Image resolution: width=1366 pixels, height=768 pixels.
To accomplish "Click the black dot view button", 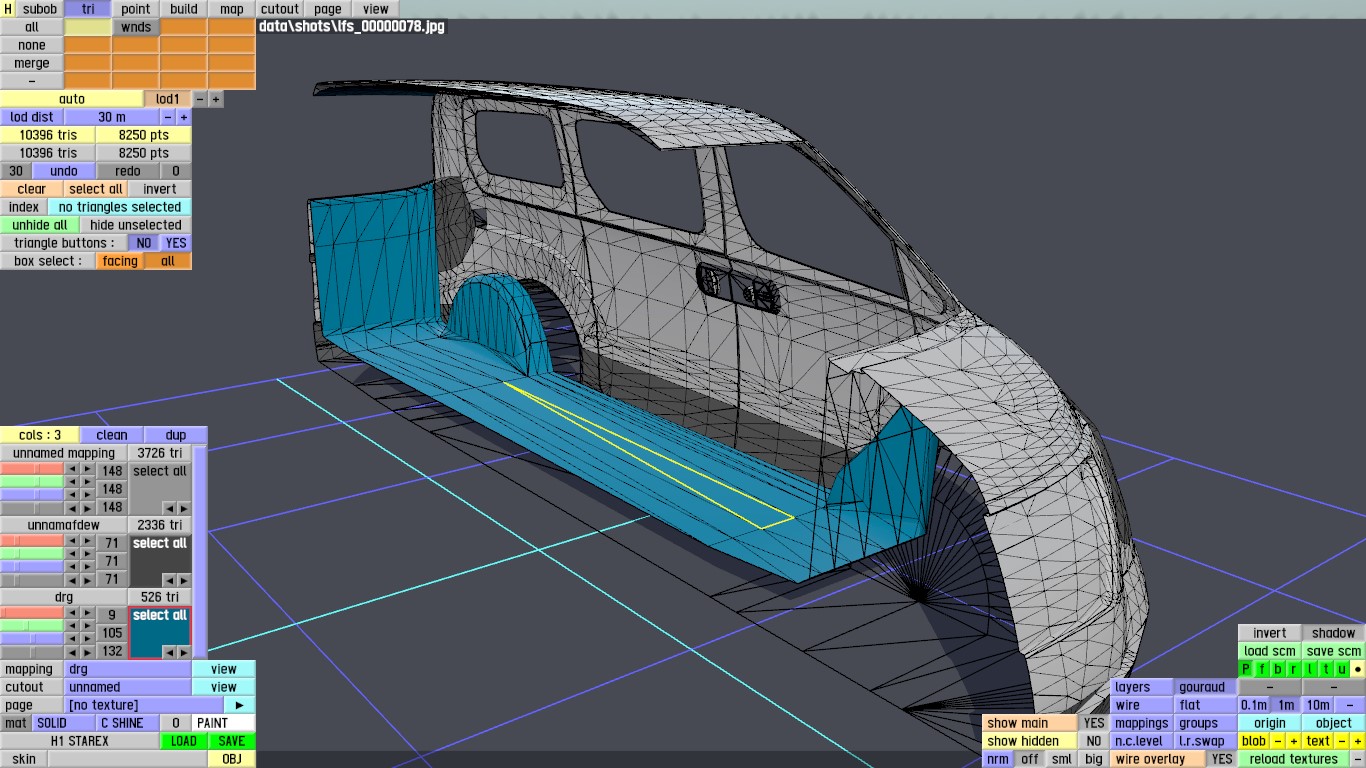I will coord(1357,669).
